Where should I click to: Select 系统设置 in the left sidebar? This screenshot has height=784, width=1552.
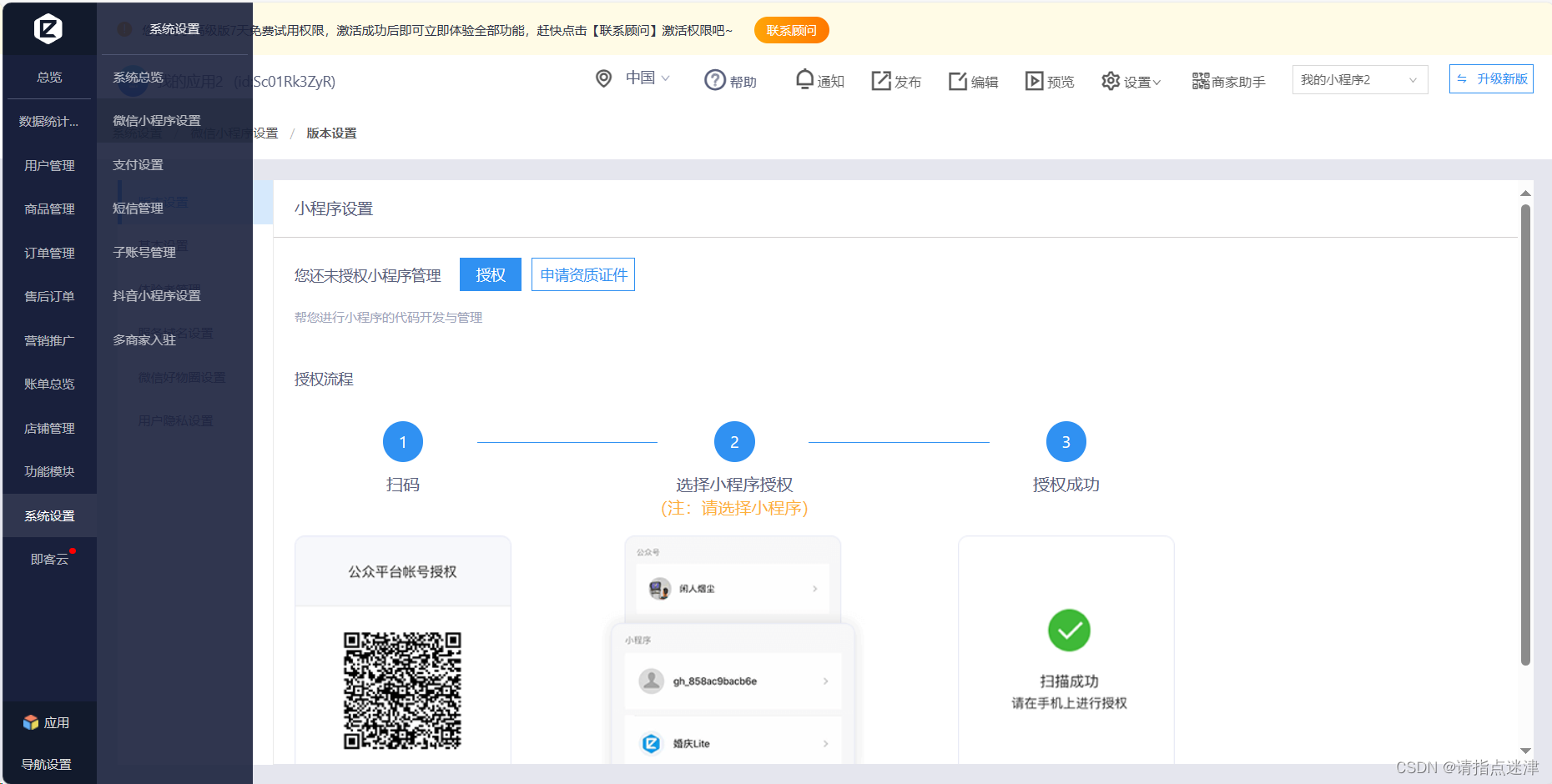coord(49,515)
